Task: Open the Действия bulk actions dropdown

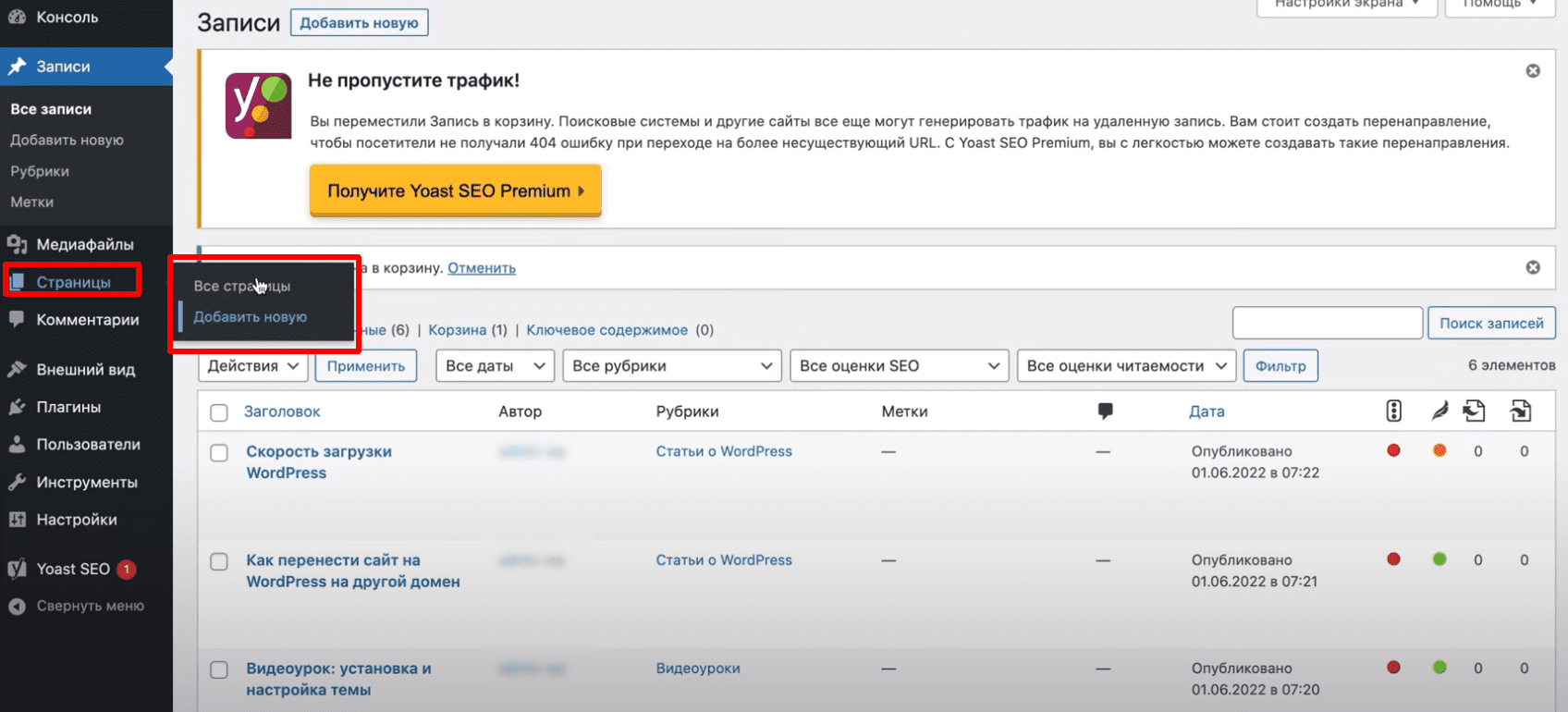Action: (x=254, y=366)
